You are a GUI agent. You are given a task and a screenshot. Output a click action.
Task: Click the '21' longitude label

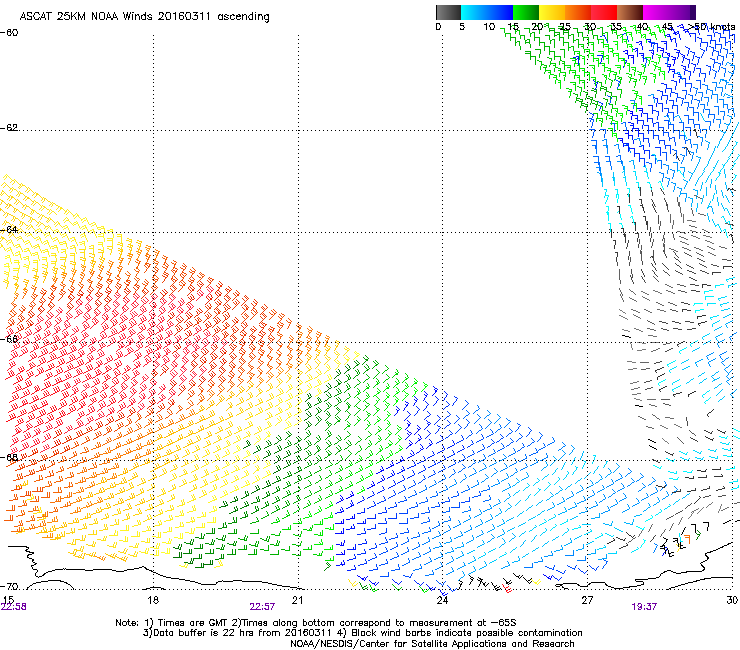[297, 600]
